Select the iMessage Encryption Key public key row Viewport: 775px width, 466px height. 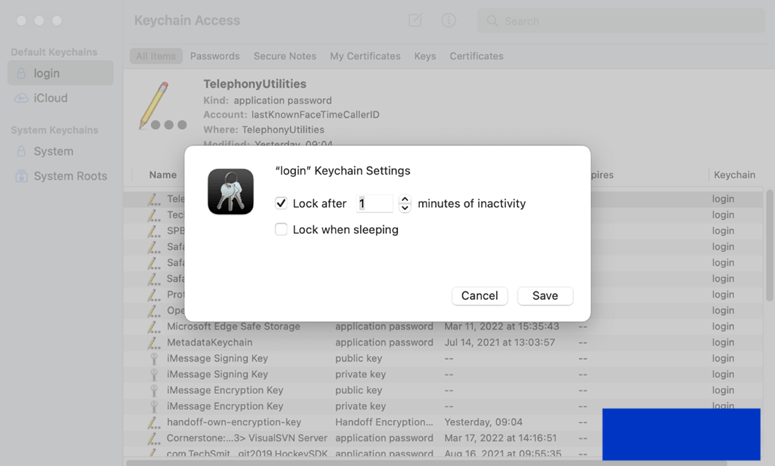tap(443, 390)
